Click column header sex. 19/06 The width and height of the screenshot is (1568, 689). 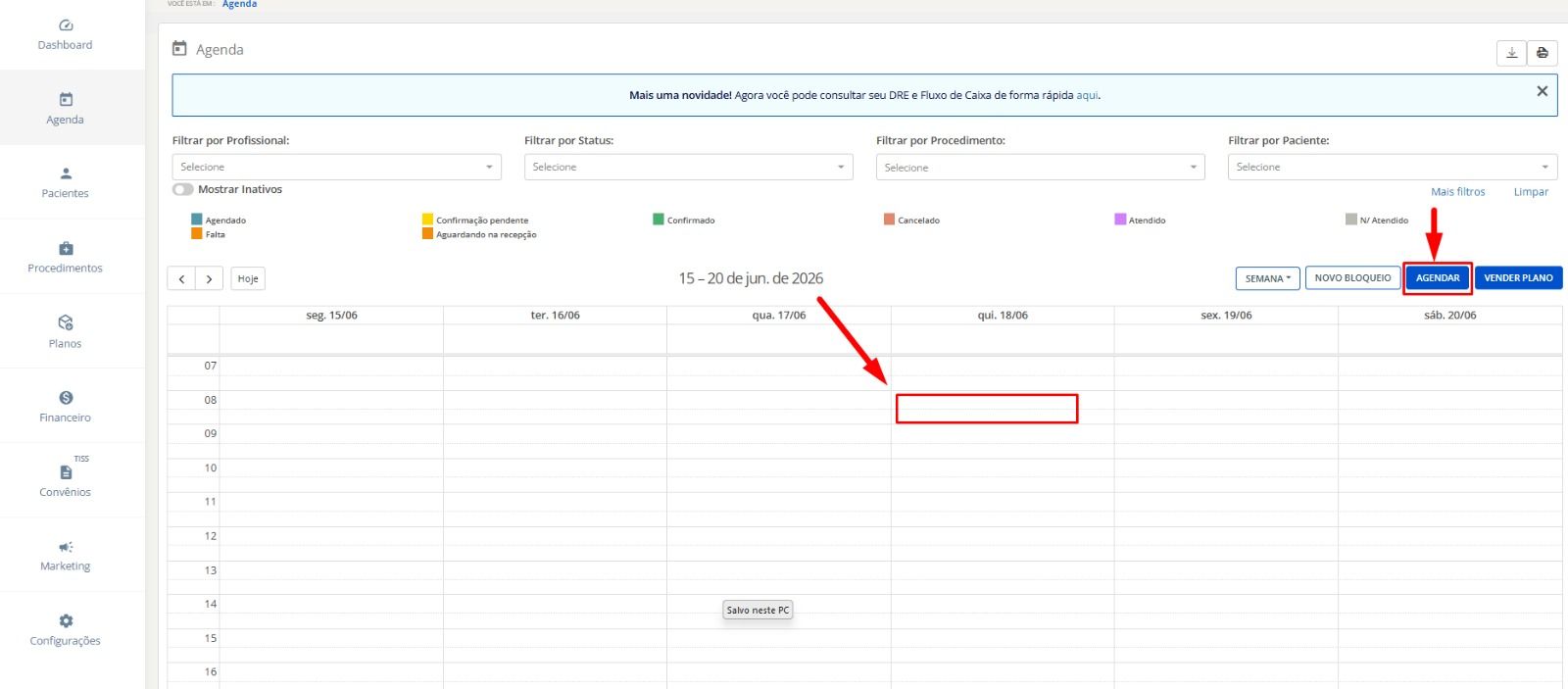click(1226, 316)
